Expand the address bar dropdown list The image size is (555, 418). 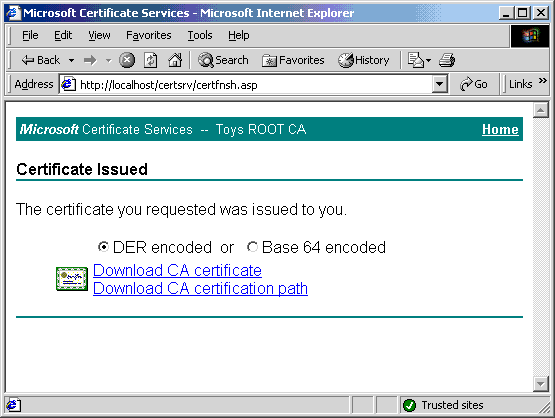440,84
